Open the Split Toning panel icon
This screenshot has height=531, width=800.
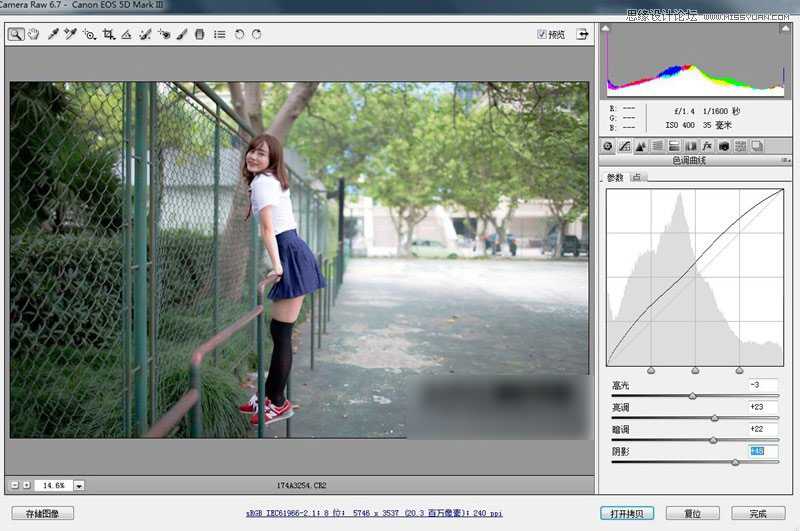(x=674, y=146)
